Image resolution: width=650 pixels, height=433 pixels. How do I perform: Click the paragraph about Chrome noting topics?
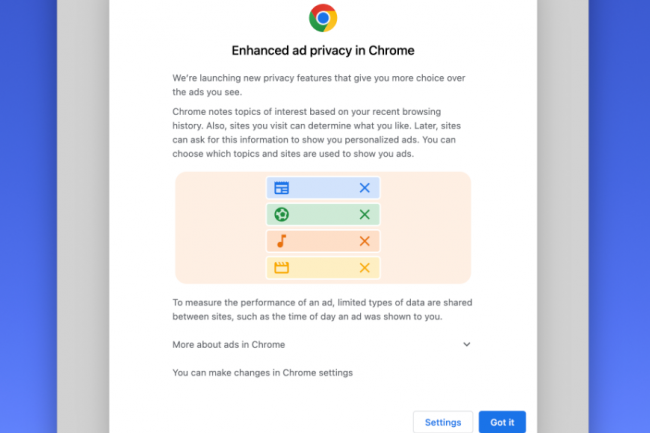pyautogui.click(x=320, y=132)
